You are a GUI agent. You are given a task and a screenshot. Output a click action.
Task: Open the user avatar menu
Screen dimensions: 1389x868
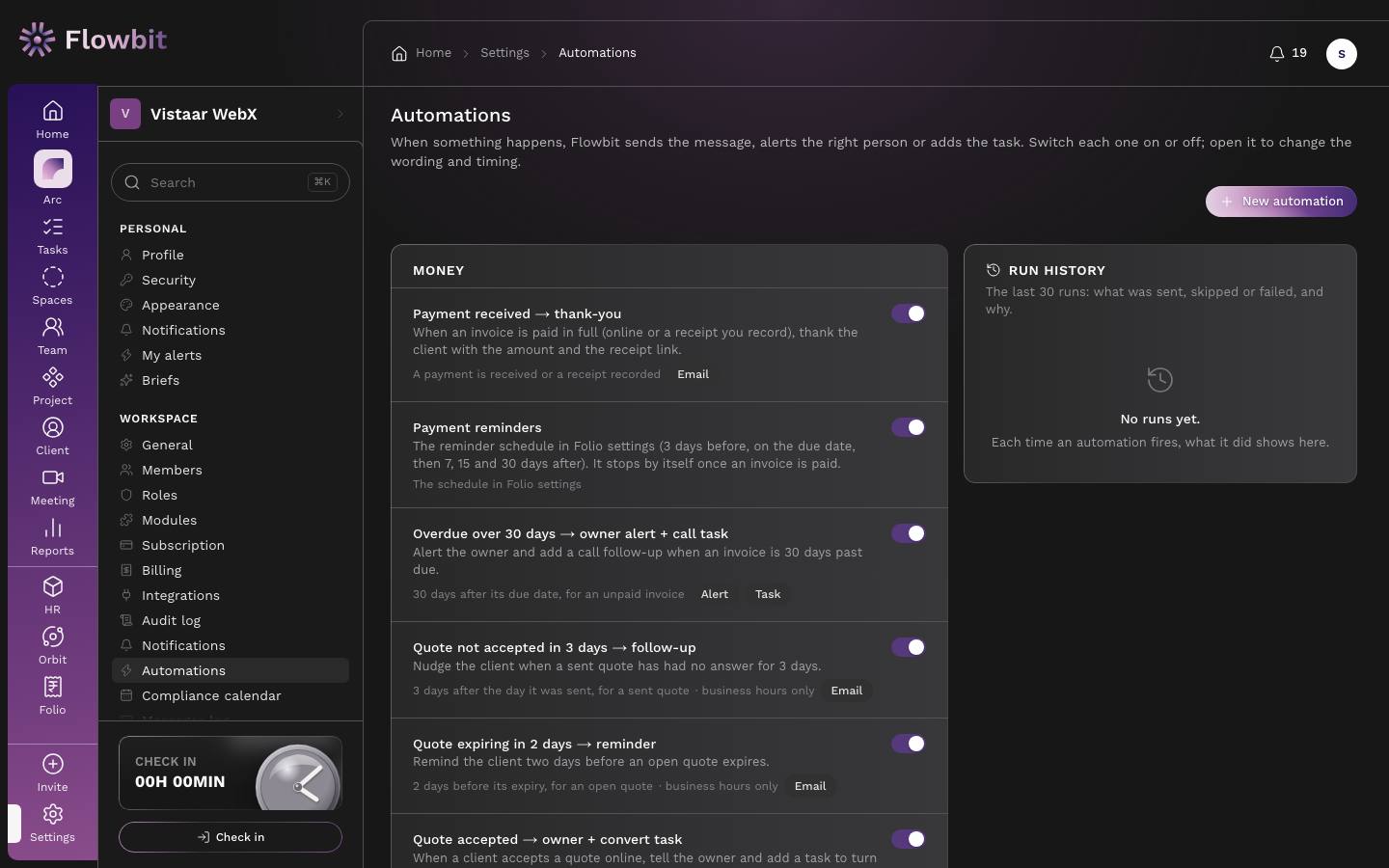(x=1341, y=54)
